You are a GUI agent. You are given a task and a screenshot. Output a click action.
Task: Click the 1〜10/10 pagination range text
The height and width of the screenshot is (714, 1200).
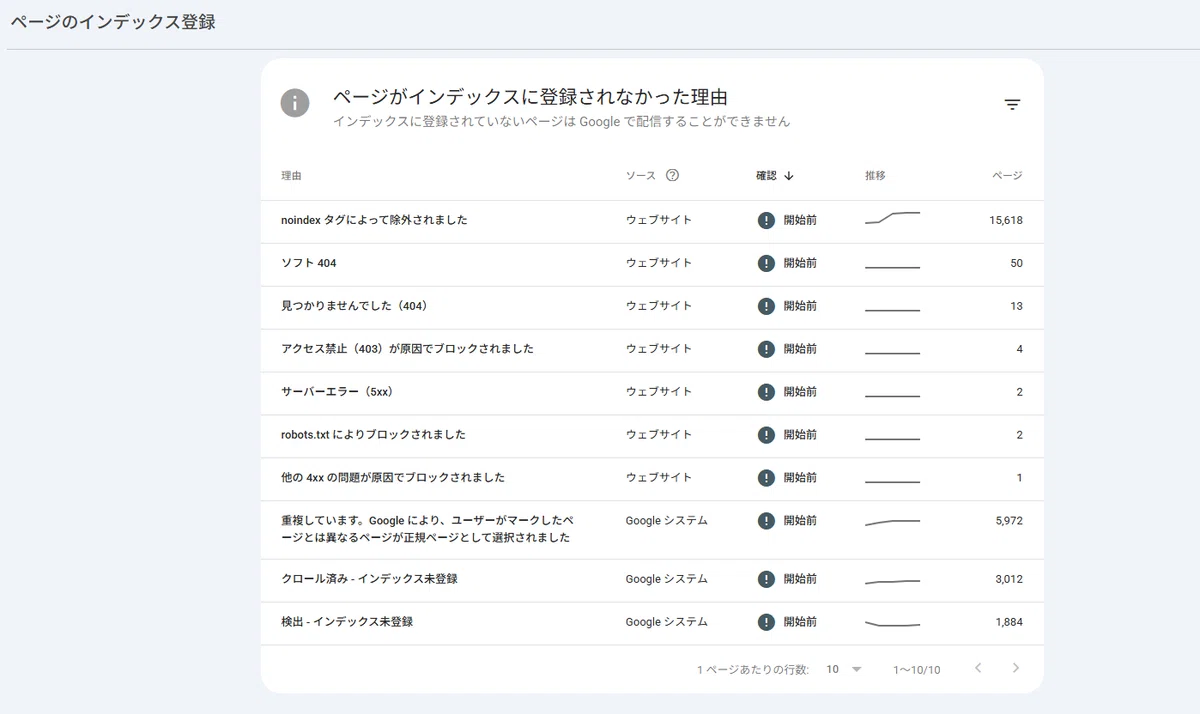(x=917, y=669)
